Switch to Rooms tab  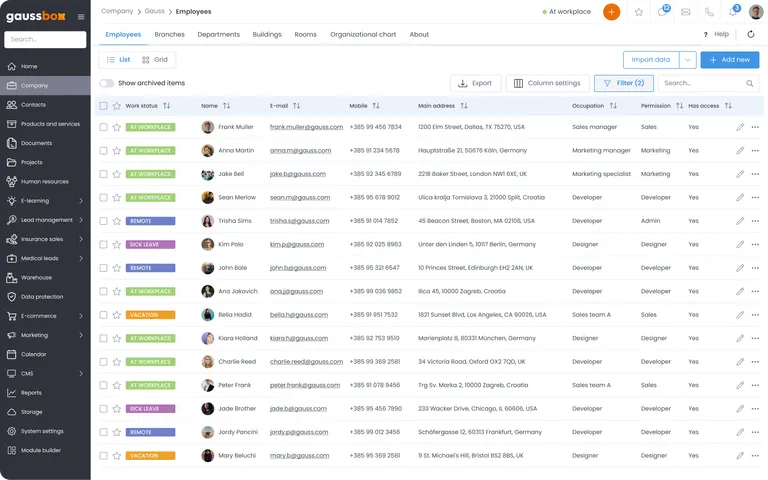(305, 34)
